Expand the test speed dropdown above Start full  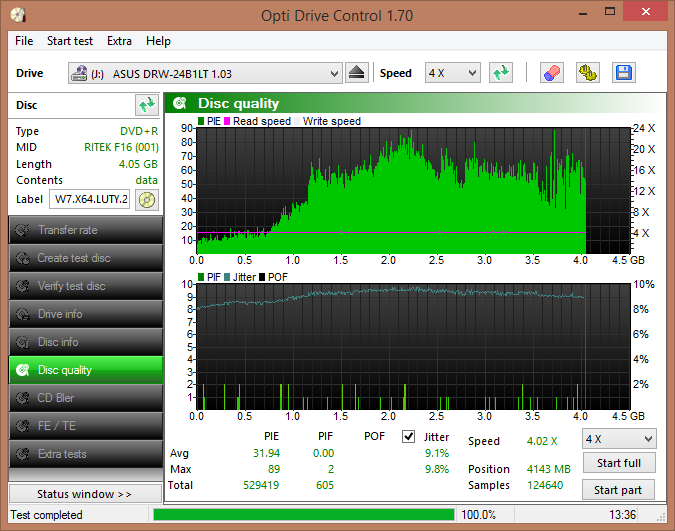pyautogui.click(x=648, y=439)
